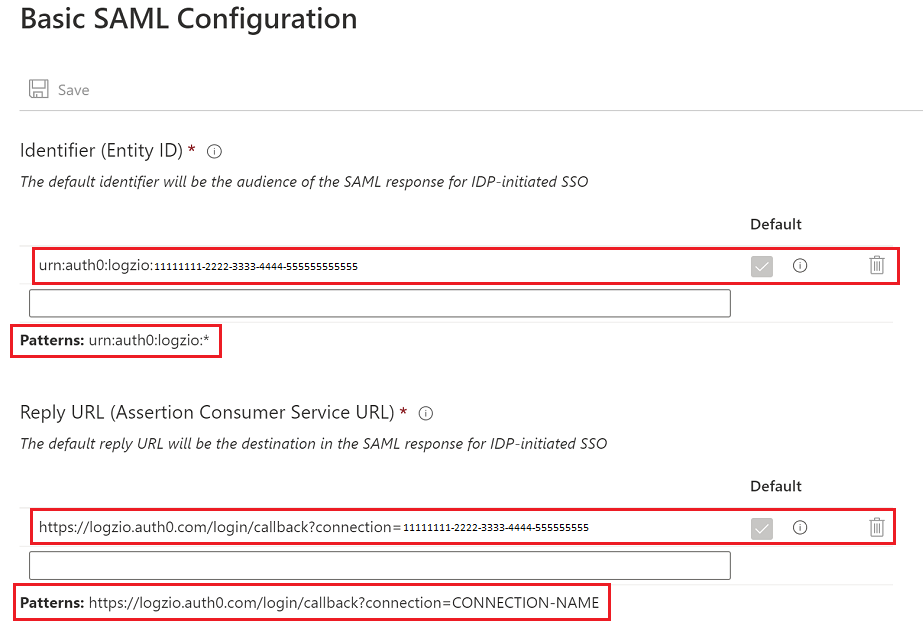
Task: Click info icon in the logzio callback URL row
Action: 800,527
